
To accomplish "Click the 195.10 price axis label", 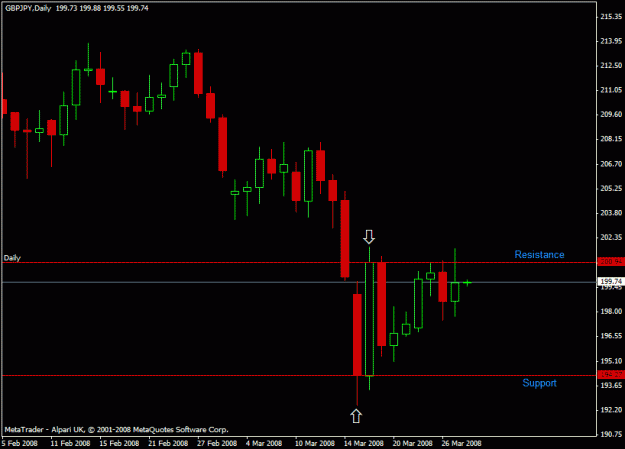I will pyautogui.click(x=611, y=361).
